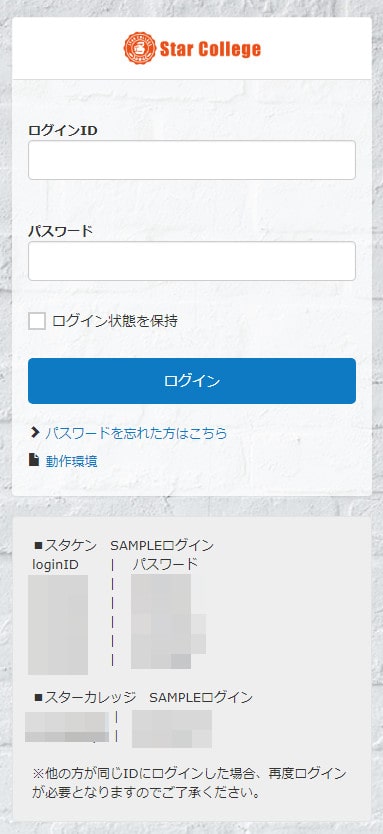Click the blurred スタケン sample login IDs
The width and height of the screenshot is (383, 834).
58,624
